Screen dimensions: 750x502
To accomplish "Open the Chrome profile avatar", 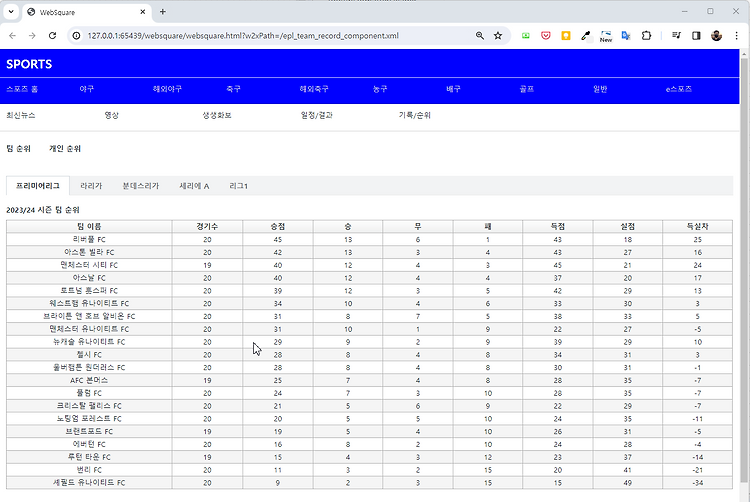I will point(716,36).
